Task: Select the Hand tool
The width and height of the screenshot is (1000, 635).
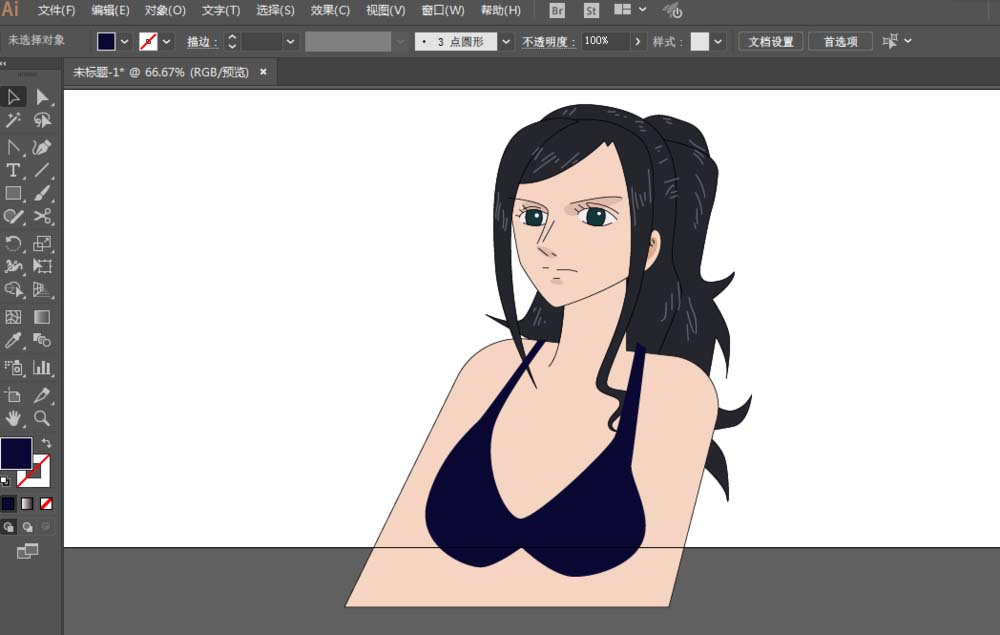Action: (x=13, y=418)
